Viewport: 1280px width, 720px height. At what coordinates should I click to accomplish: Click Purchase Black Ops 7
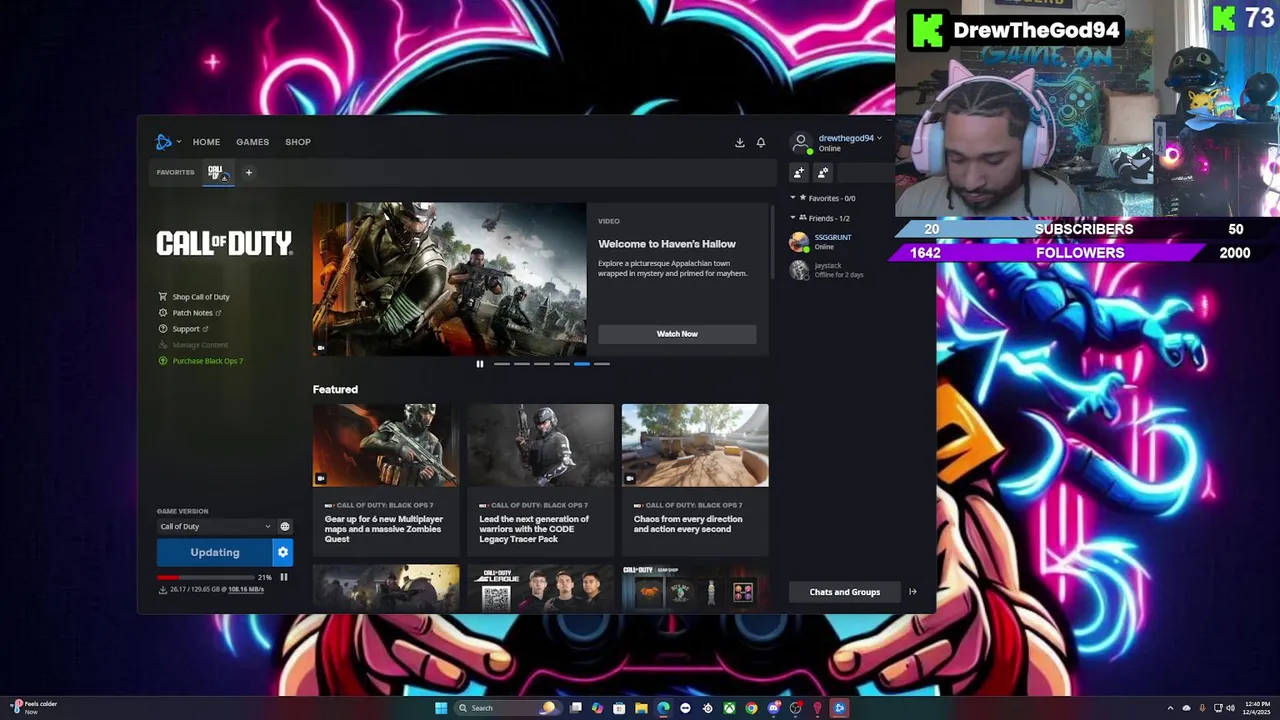[207, 361]
